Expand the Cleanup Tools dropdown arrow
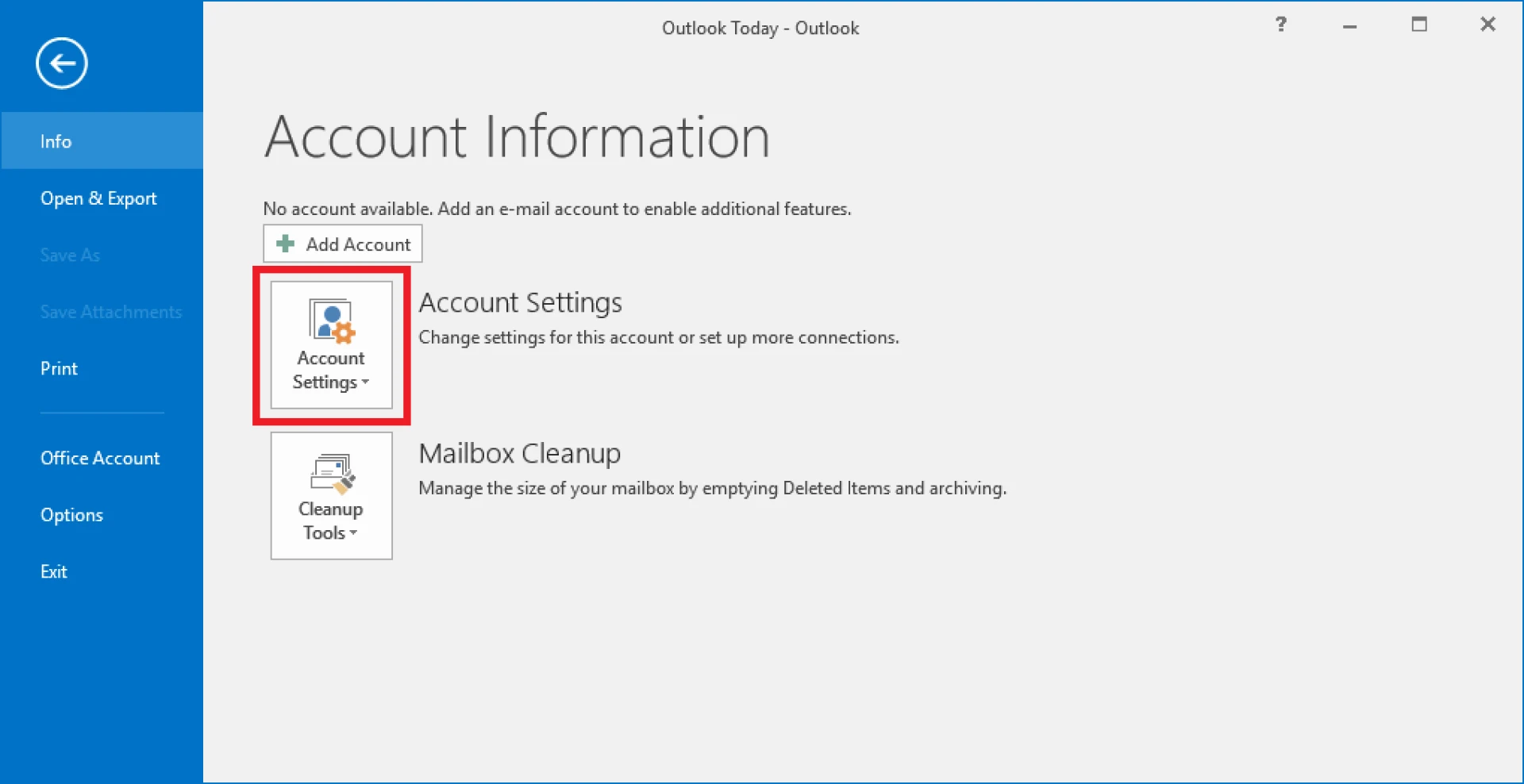Image resolution: width=1524 pixels, height=784 pixels. (x=353, y=533)
